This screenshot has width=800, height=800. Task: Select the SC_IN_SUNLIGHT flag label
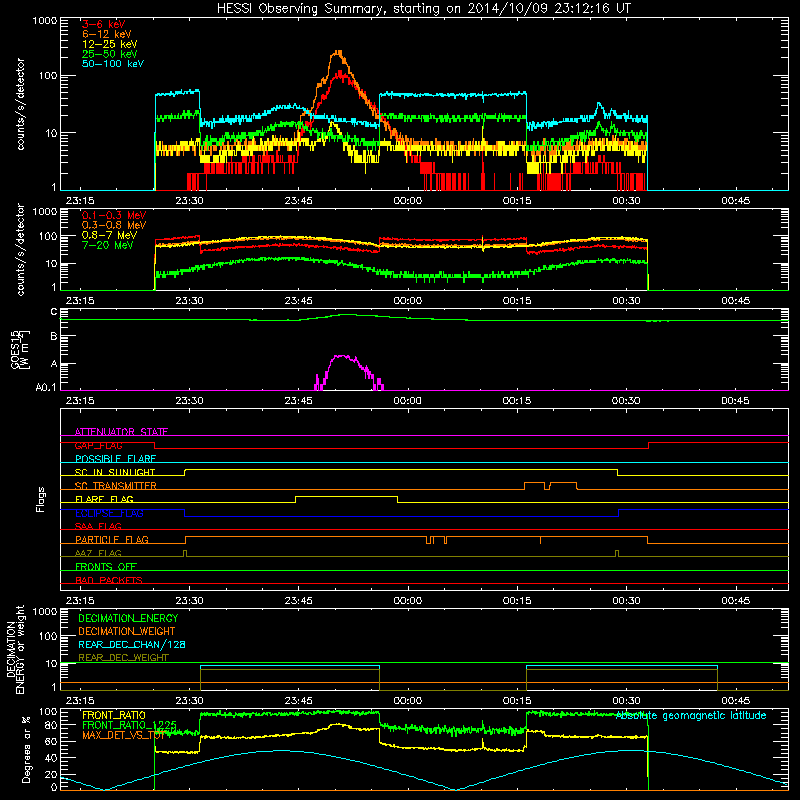(x=115, y=472)
